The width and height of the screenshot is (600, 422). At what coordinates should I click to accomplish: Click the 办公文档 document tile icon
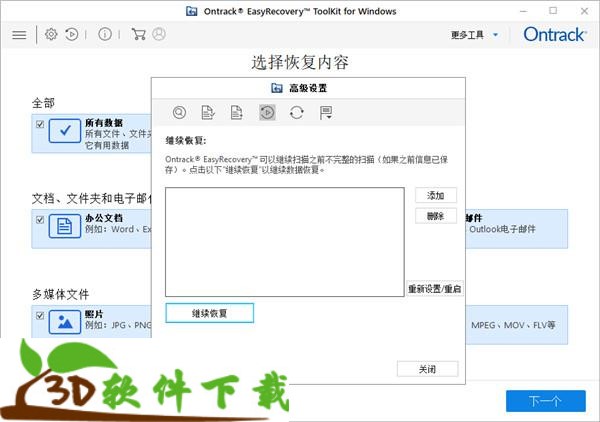(x=65, y=226)
